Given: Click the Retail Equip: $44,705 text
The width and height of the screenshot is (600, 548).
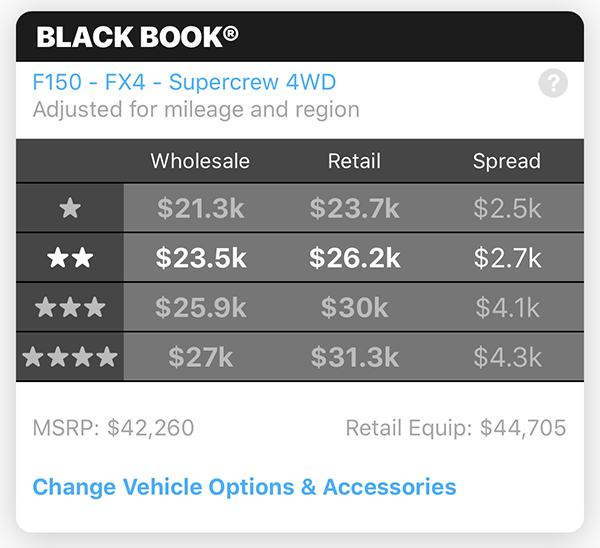Looking at the screenshot, I should point(456,429).
